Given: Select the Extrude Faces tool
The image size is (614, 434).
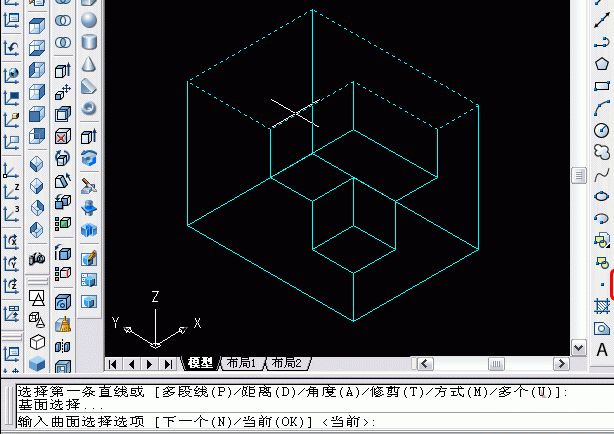Looking at the screenshot, I should click(x=63, y=71).
